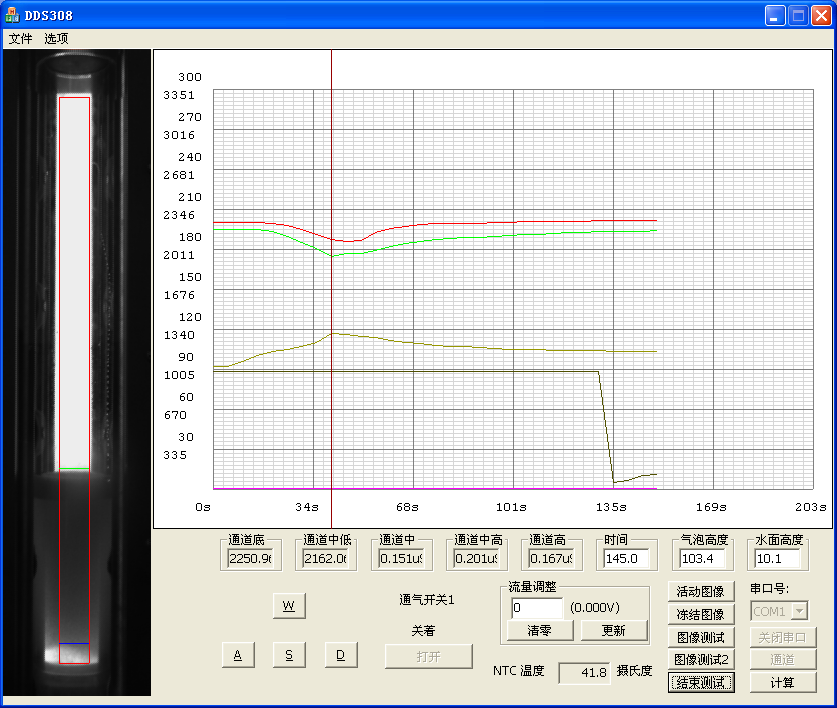Click the 水面高度 field showing 10.1
Viewport: 837px width, 708px height.
777,558
